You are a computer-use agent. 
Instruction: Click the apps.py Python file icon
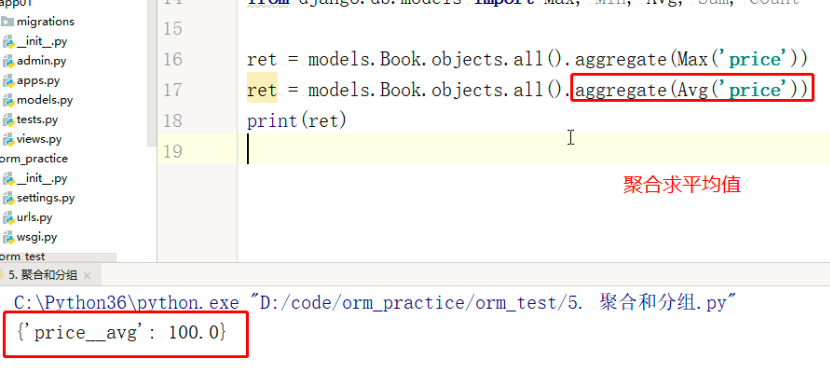coord(8,80)
